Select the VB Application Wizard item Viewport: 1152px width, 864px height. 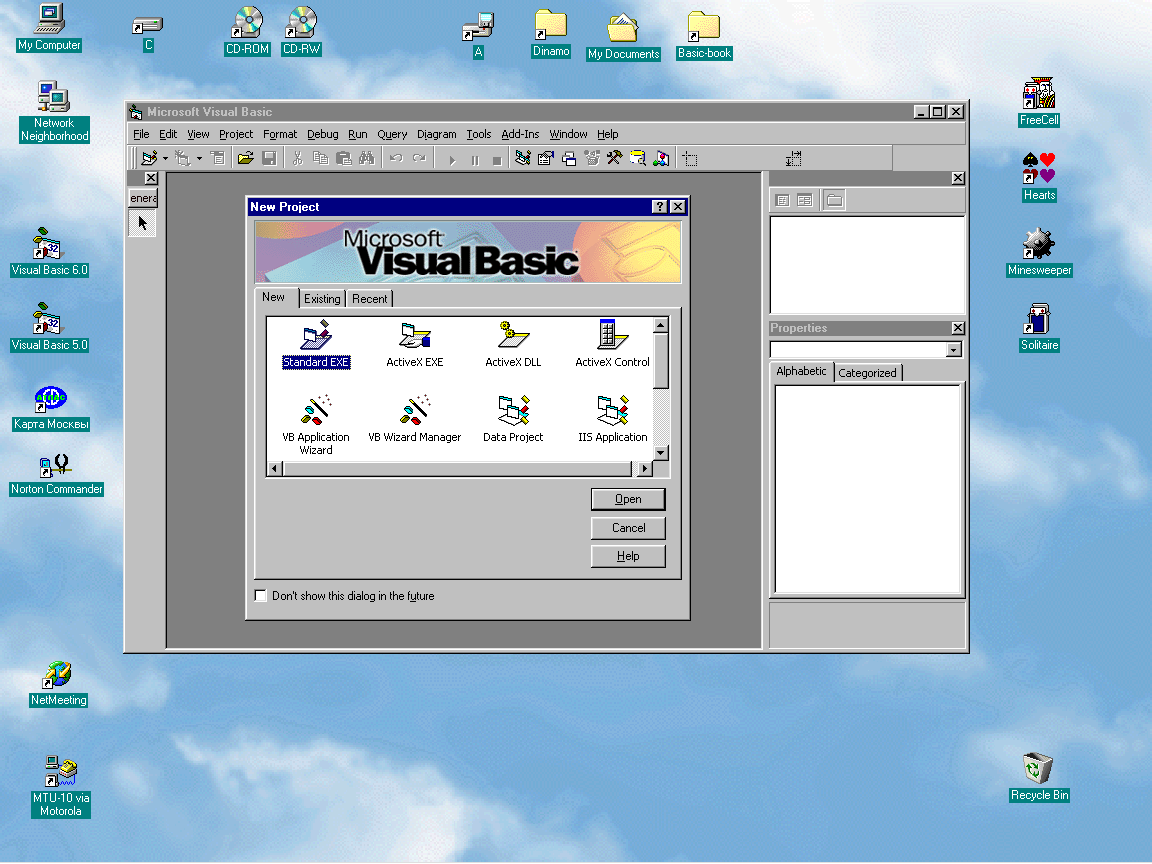[316, 425]
